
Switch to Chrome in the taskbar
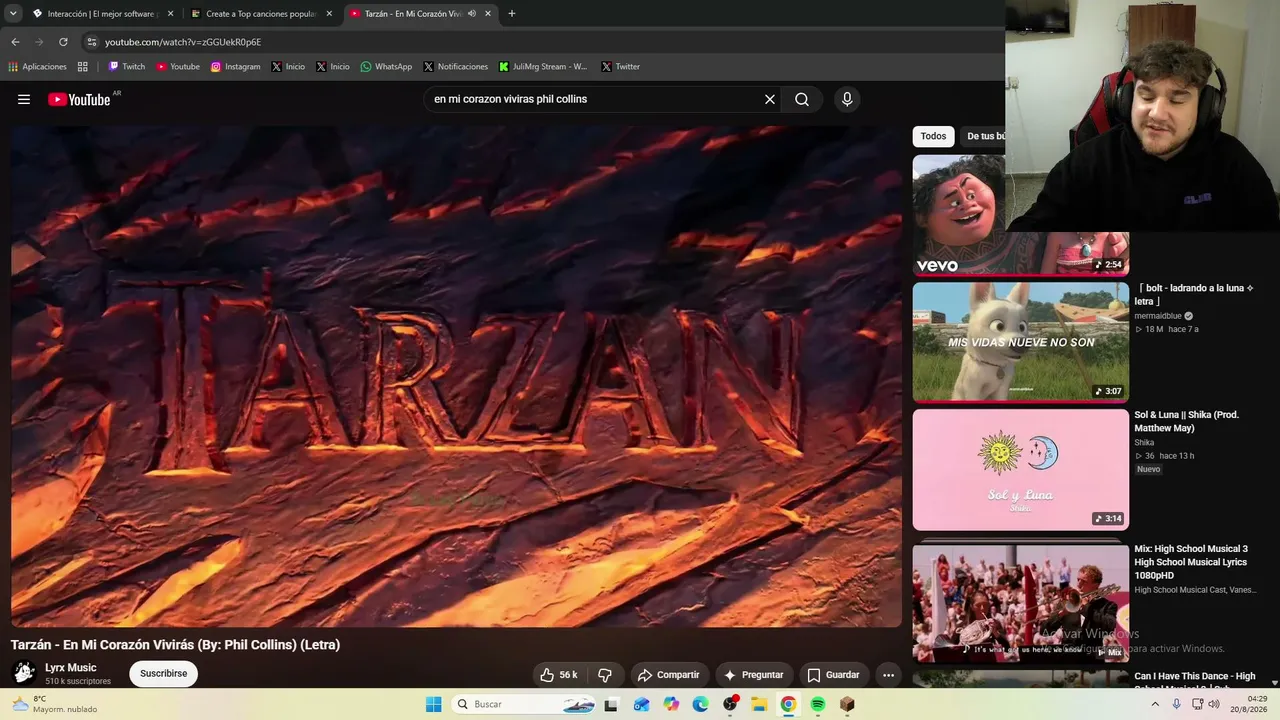pyautogui.click(x=788, y=704)
